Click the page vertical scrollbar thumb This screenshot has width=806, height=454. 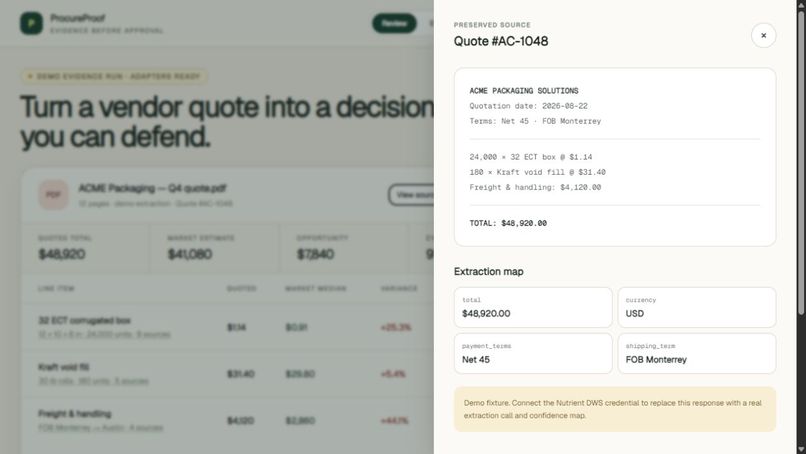[801, 162]
